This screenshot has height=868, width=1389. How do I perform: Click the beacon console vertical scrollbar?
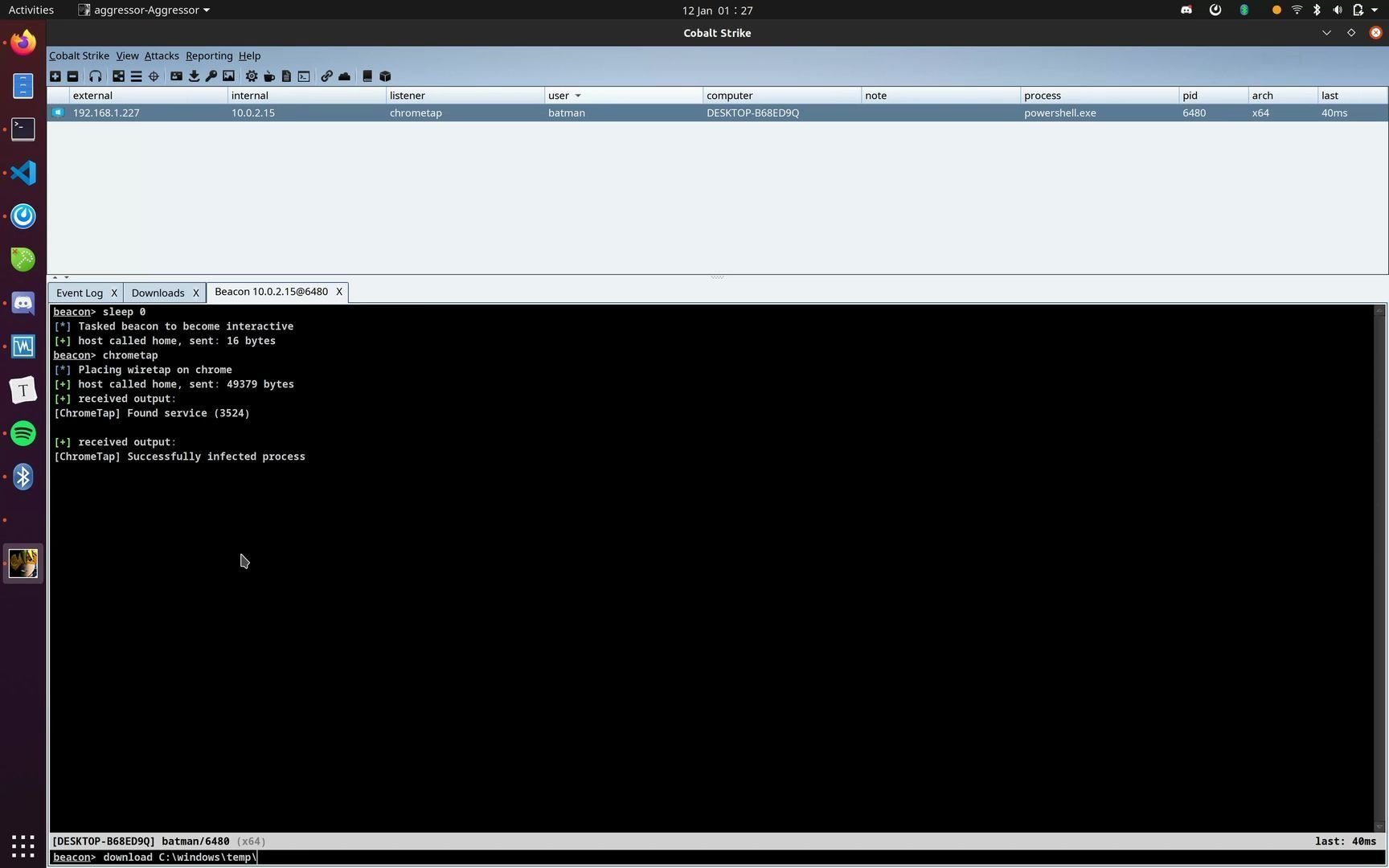tap(1379, 568)
